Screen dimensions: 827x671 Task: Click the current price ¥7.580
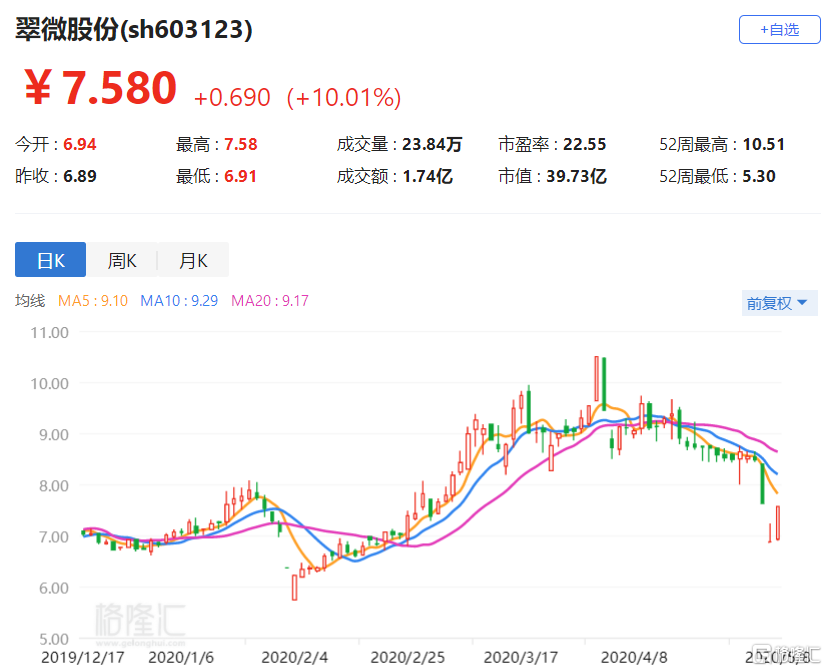coord(100,88)
